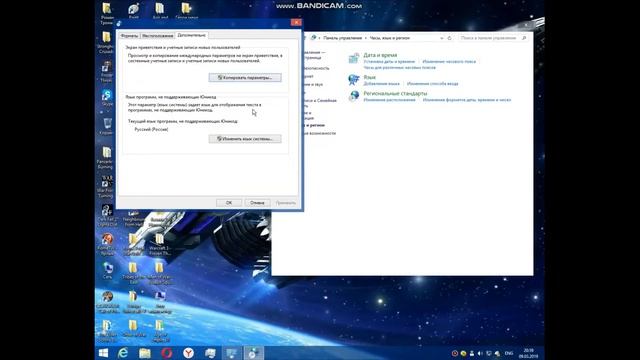This screenshot has width=640, height=360.
Task: Open the Региональные стандарты heading
Action: point(395,93)
